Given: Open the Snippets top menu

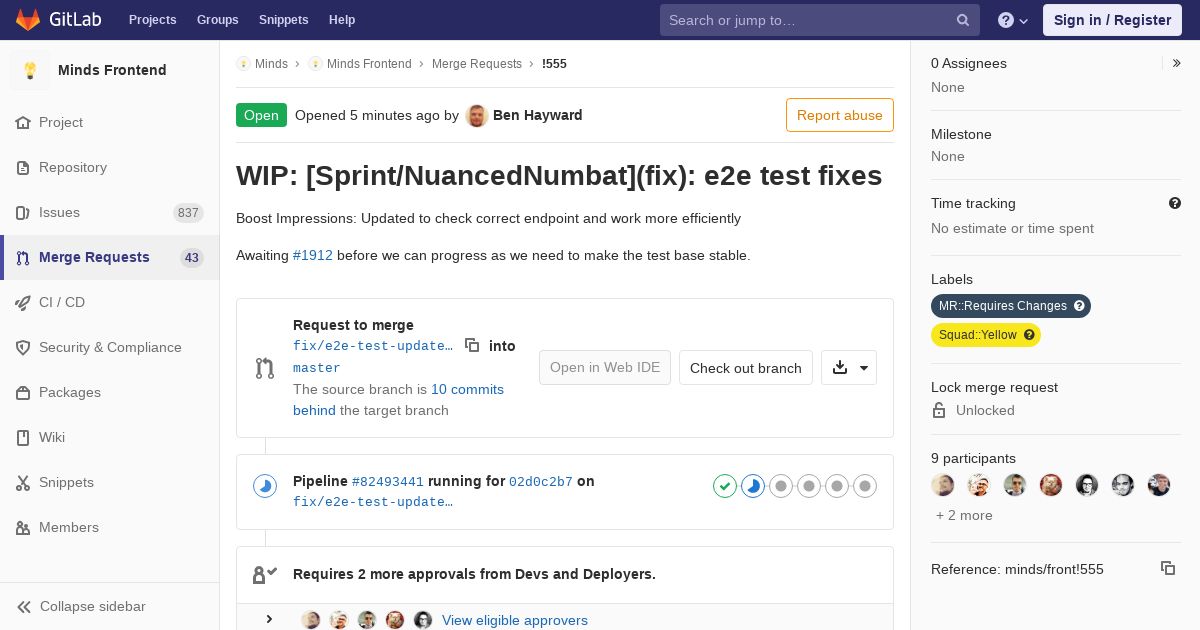Looking at the screenshot, I should tap(284, 20).
